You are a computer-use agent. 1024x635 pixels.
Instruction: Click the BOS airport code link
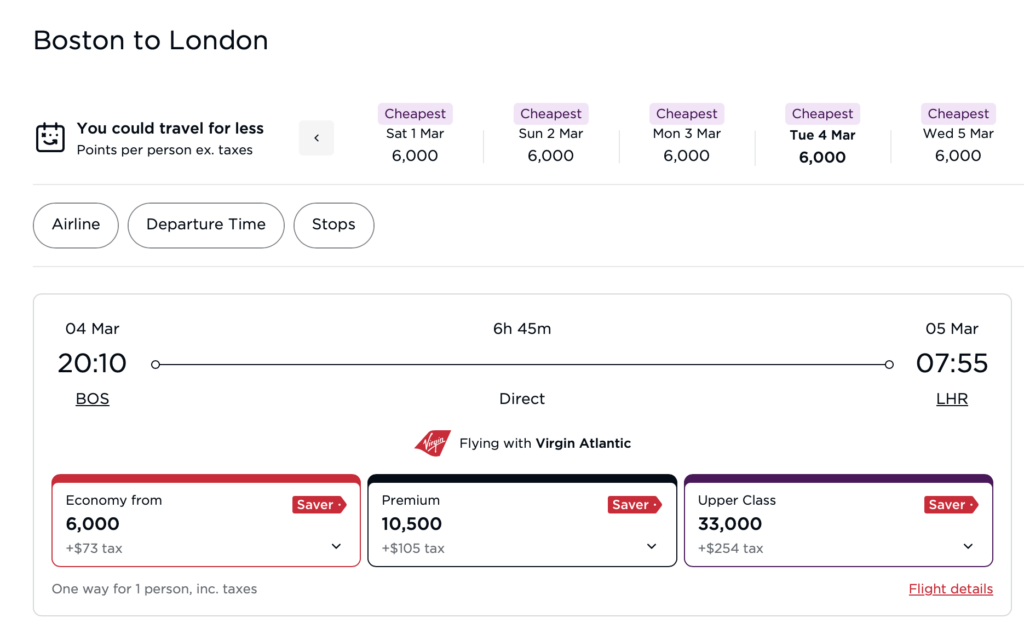pos(92,399)
